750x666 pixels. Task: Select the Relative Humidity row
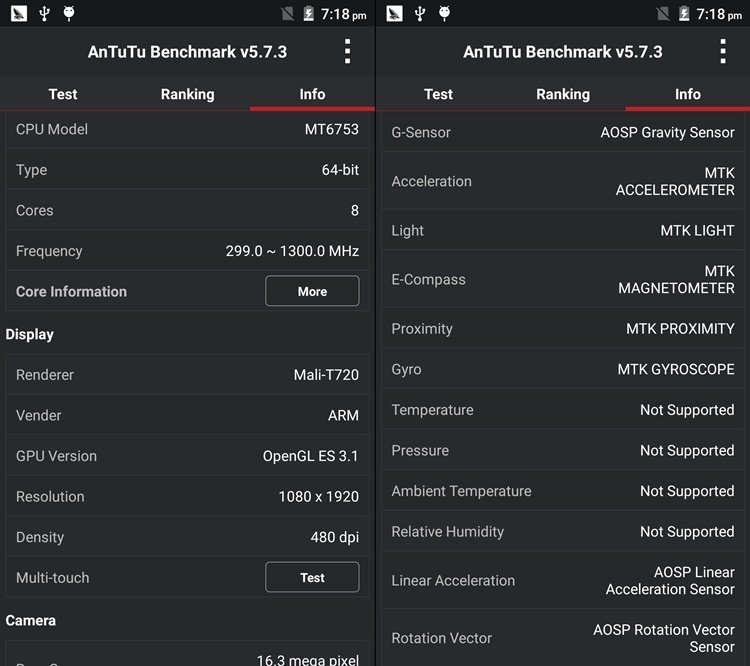pos(562,532)
